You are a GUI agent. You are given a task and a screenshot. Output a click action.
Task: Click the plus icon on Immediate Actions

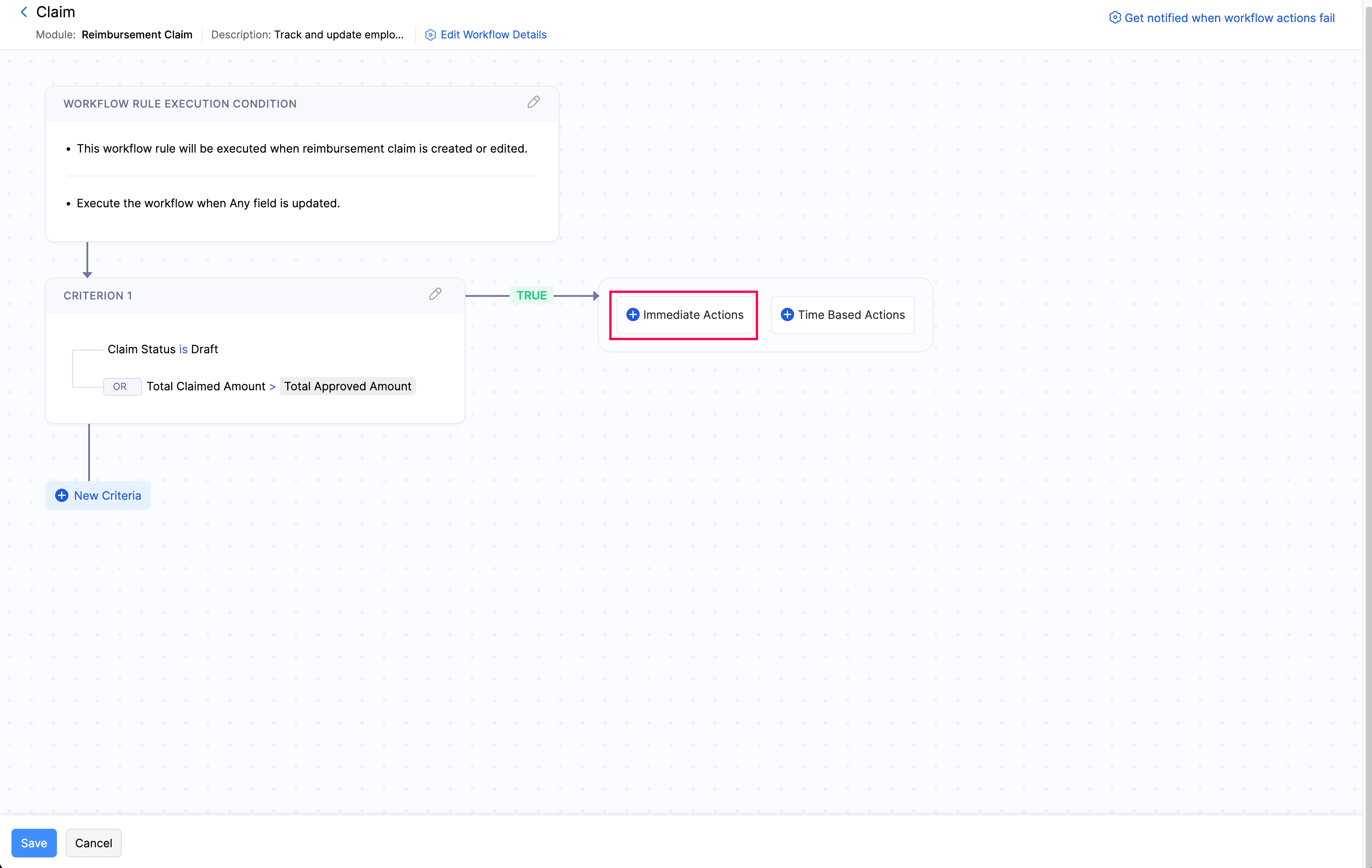(x=633, y=314)
